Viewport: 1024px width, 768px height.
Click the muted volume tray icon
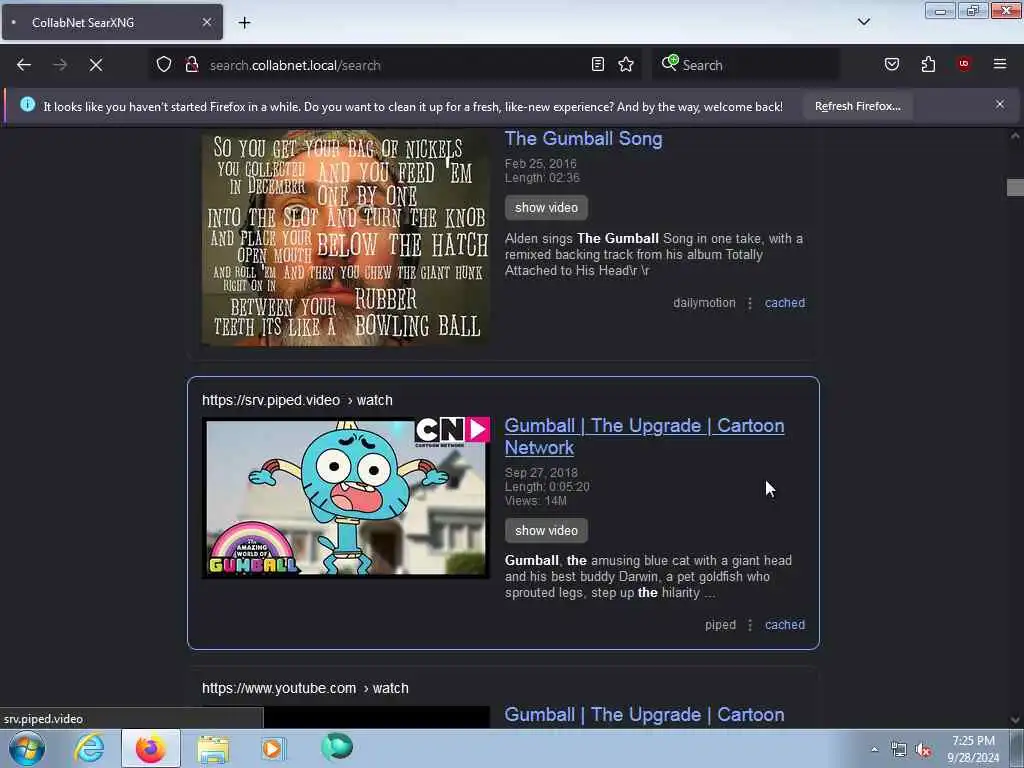(x=923, y=750)
